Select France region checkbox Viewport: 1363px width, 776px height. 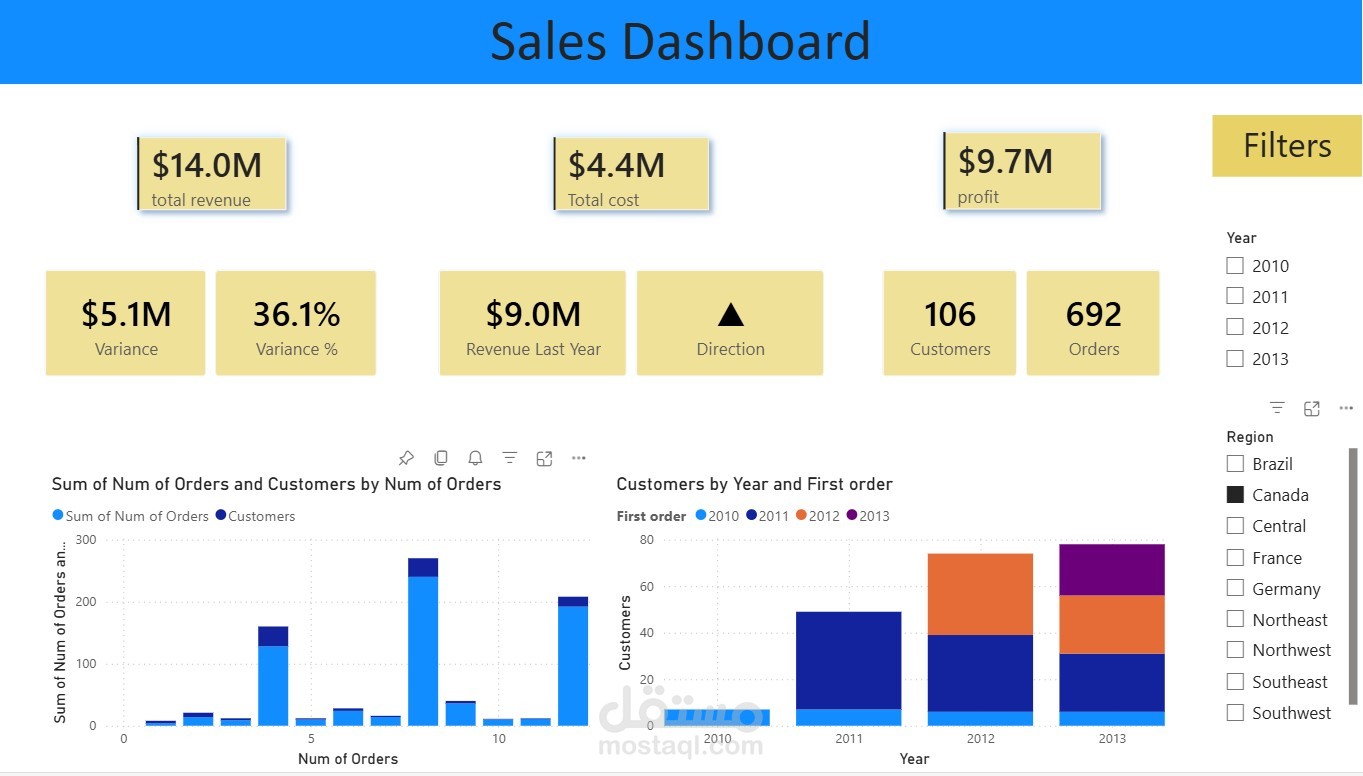click(1235, 557)
